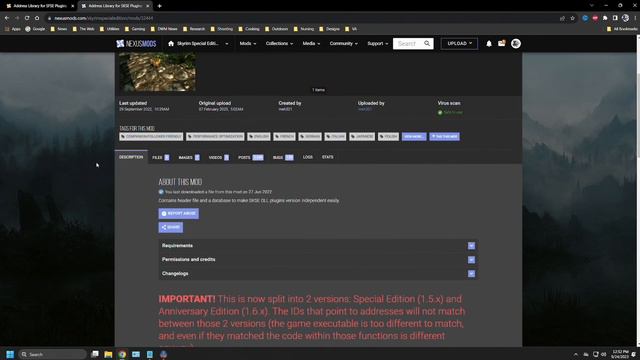Switch to the Videos tab

[x=218, y=157]
